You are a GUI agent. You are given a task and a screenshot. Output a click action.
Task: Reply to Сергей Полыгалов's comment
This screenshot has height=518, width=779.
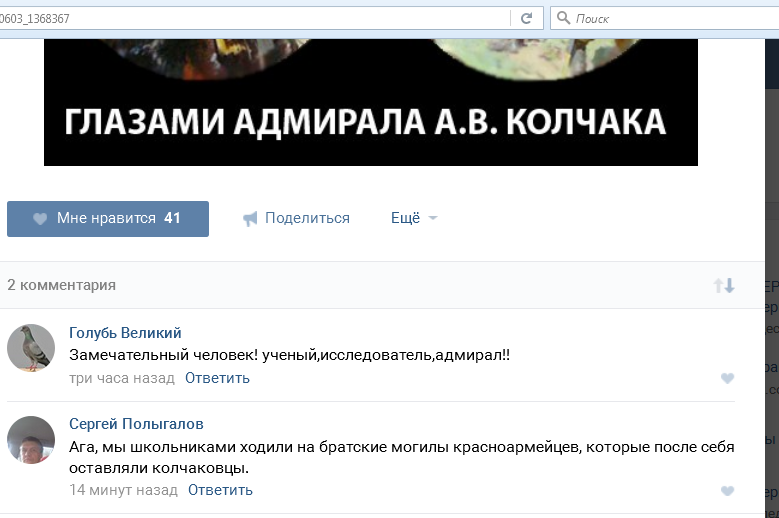click(x=220, y=490)
